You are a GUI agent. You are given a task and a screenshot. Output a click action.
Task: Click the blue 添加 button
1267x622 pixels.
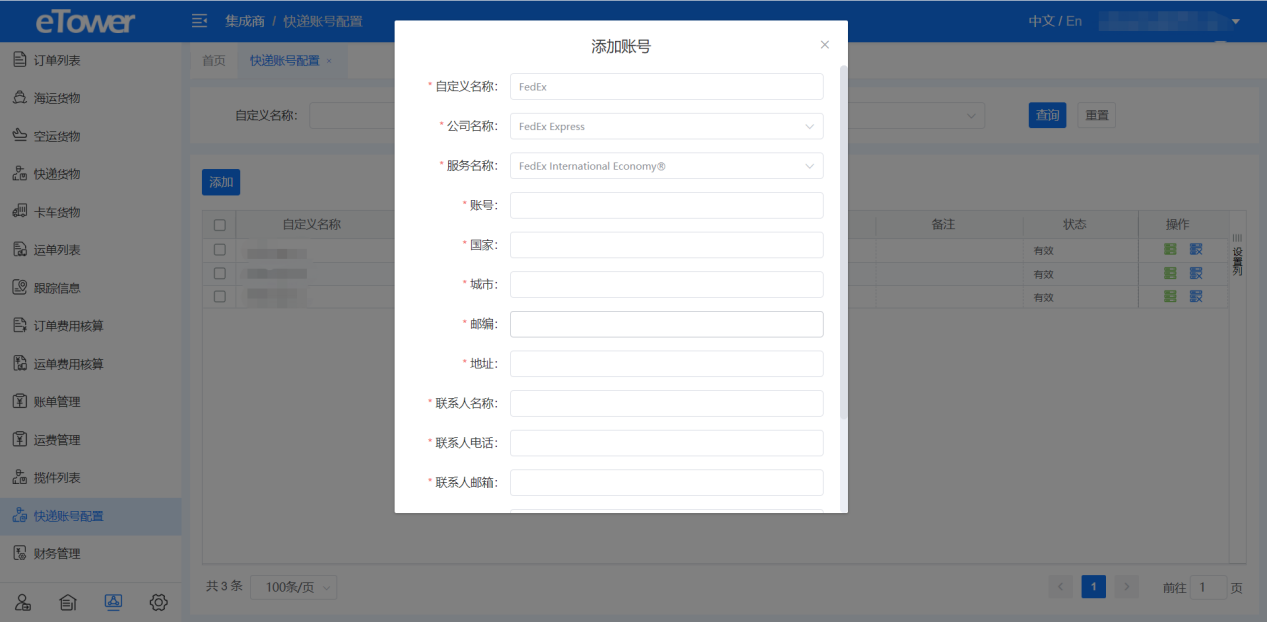pyautogui.click(x=221, y=182)
